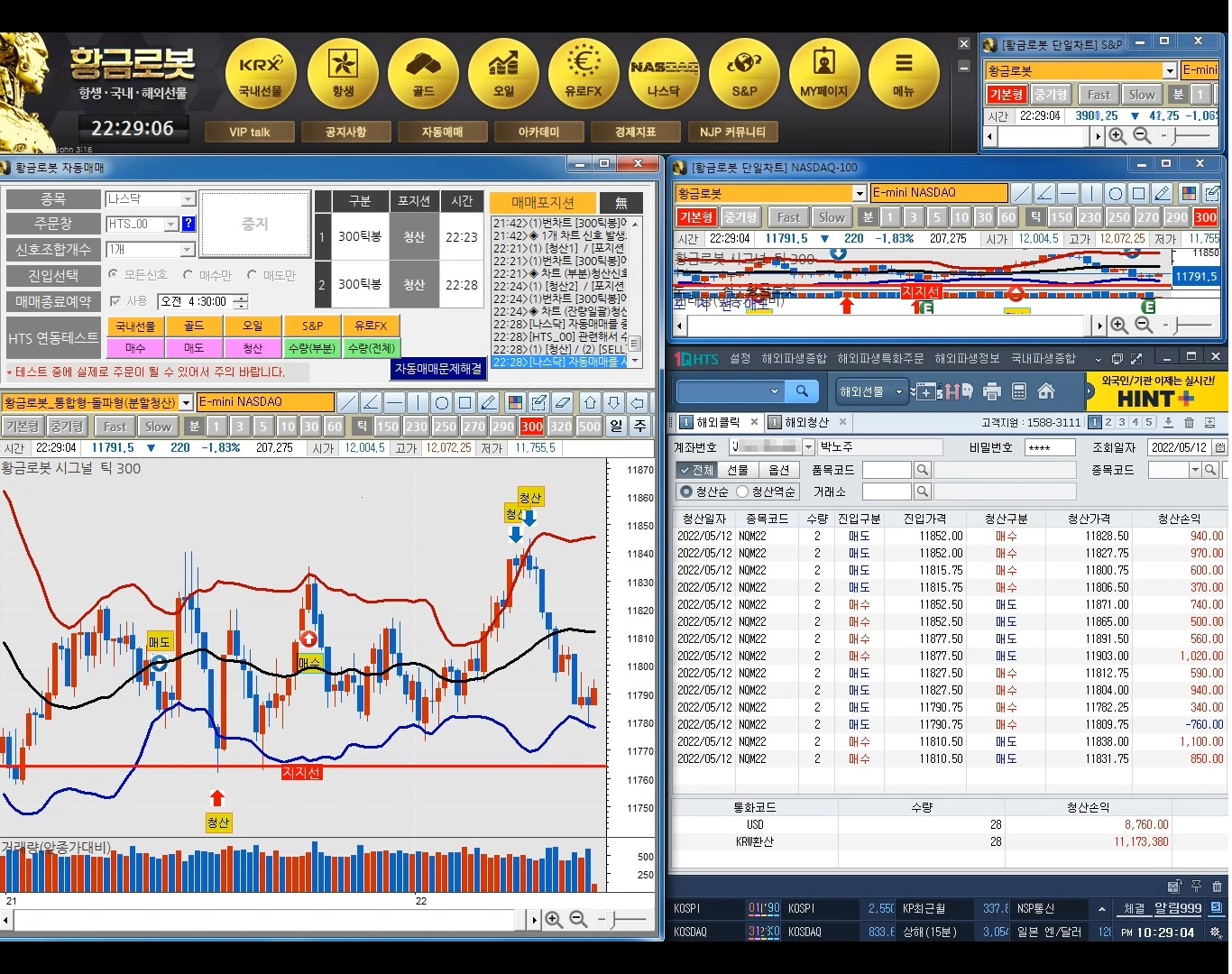
Task: Expand the 황금로봇 dropdown in NASDAQ-100 chart
Action: coord(860,193)
